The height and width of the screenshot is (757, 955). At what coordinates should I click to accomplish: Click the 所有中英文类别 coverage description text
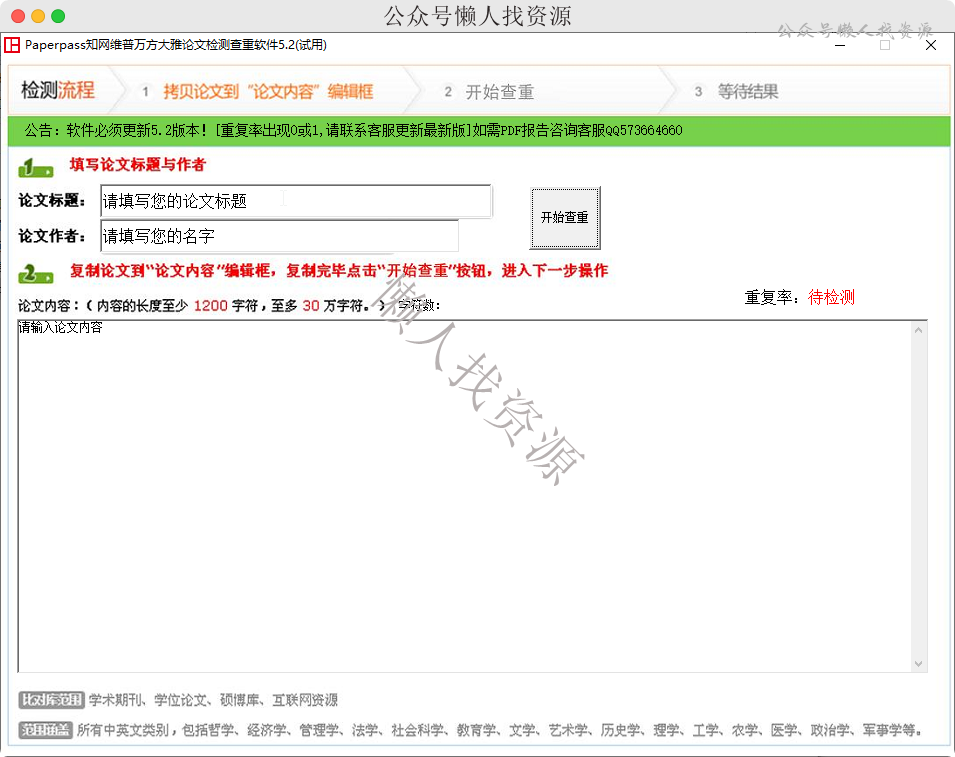[x=499, y=730]
